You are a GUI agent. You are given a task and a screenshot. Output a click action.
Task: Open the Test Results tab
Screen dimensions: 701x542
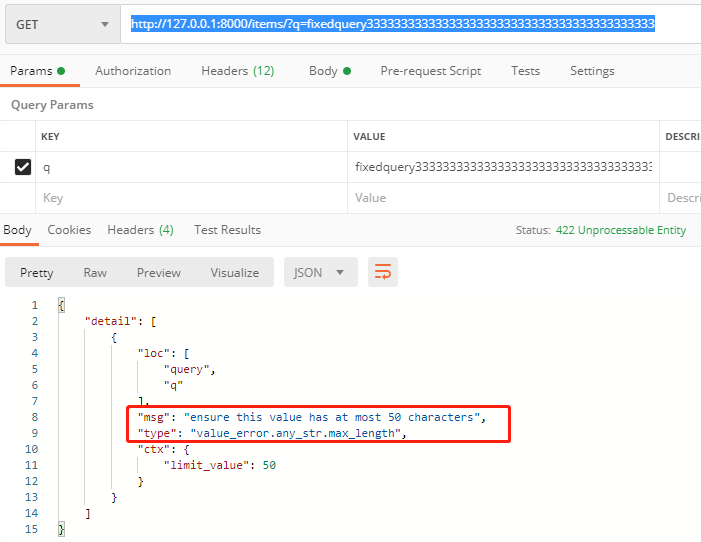(x=227, y=230)
